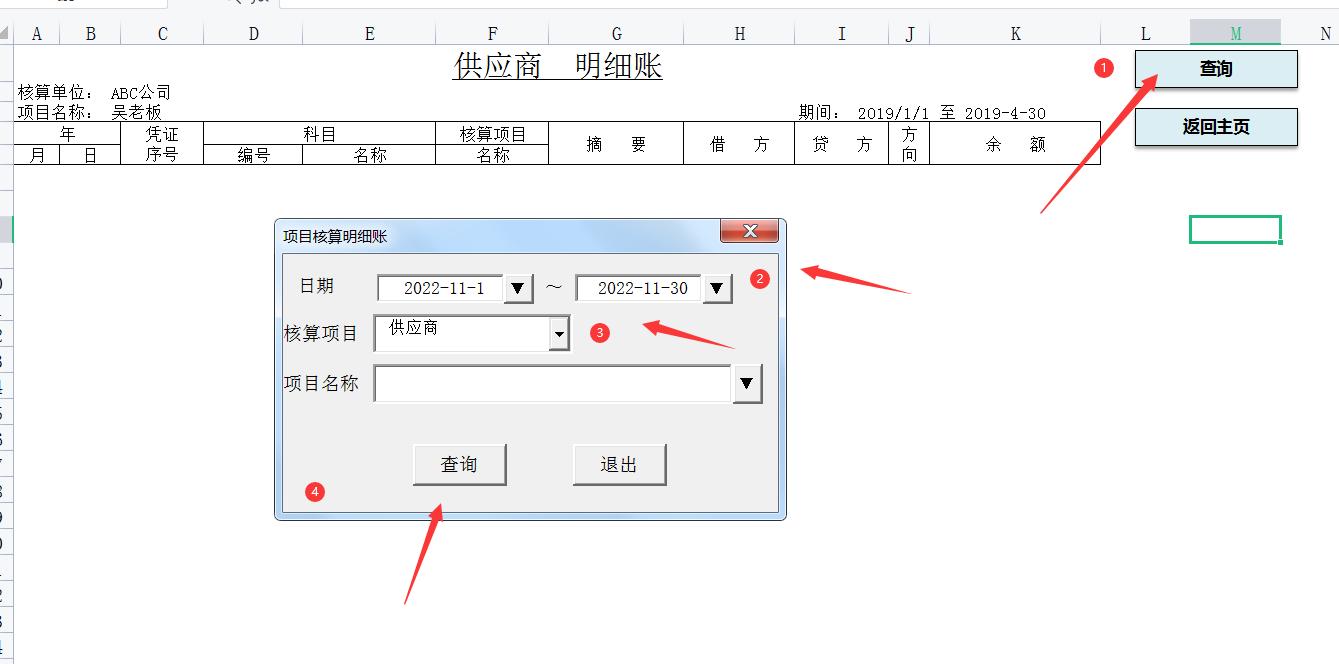Viewport: 1339px width, 664px height.
Task: Click the 借方 header cell in the table
Action: pos(738,141)
